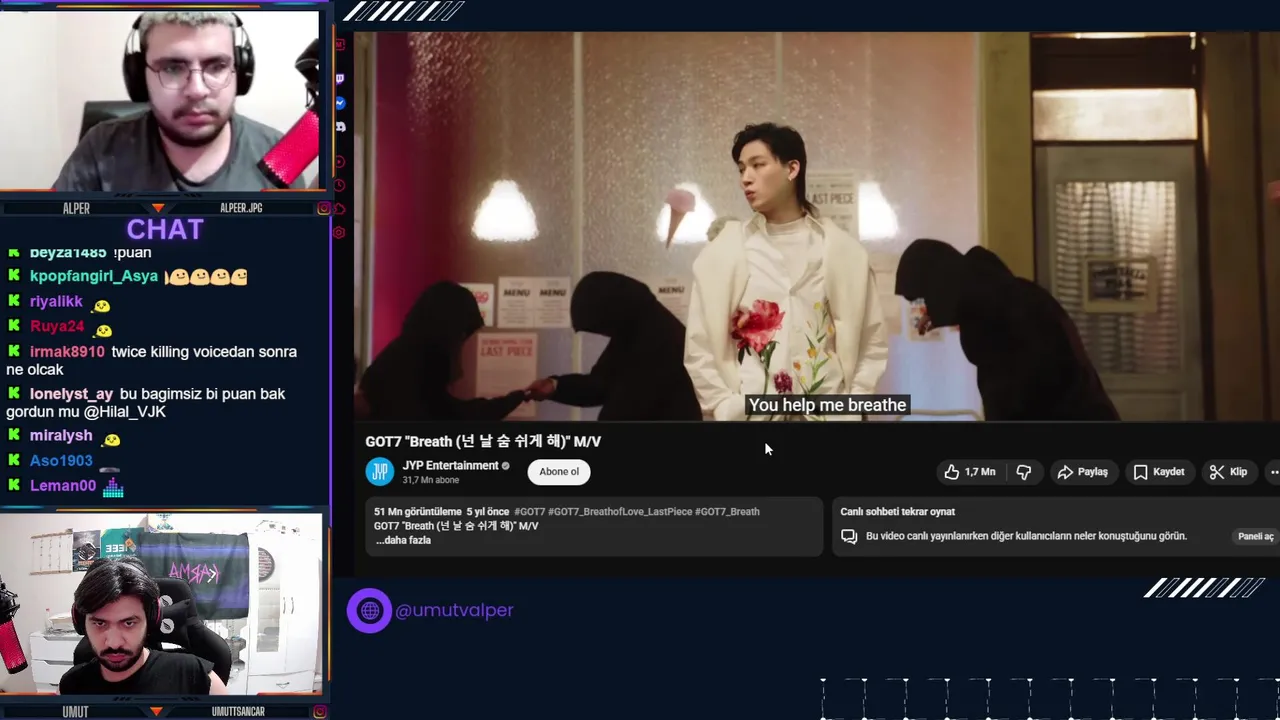1280x720 pixels.
Task: Subscribe using the Abone ol button
Action: [x=559, y=472]
